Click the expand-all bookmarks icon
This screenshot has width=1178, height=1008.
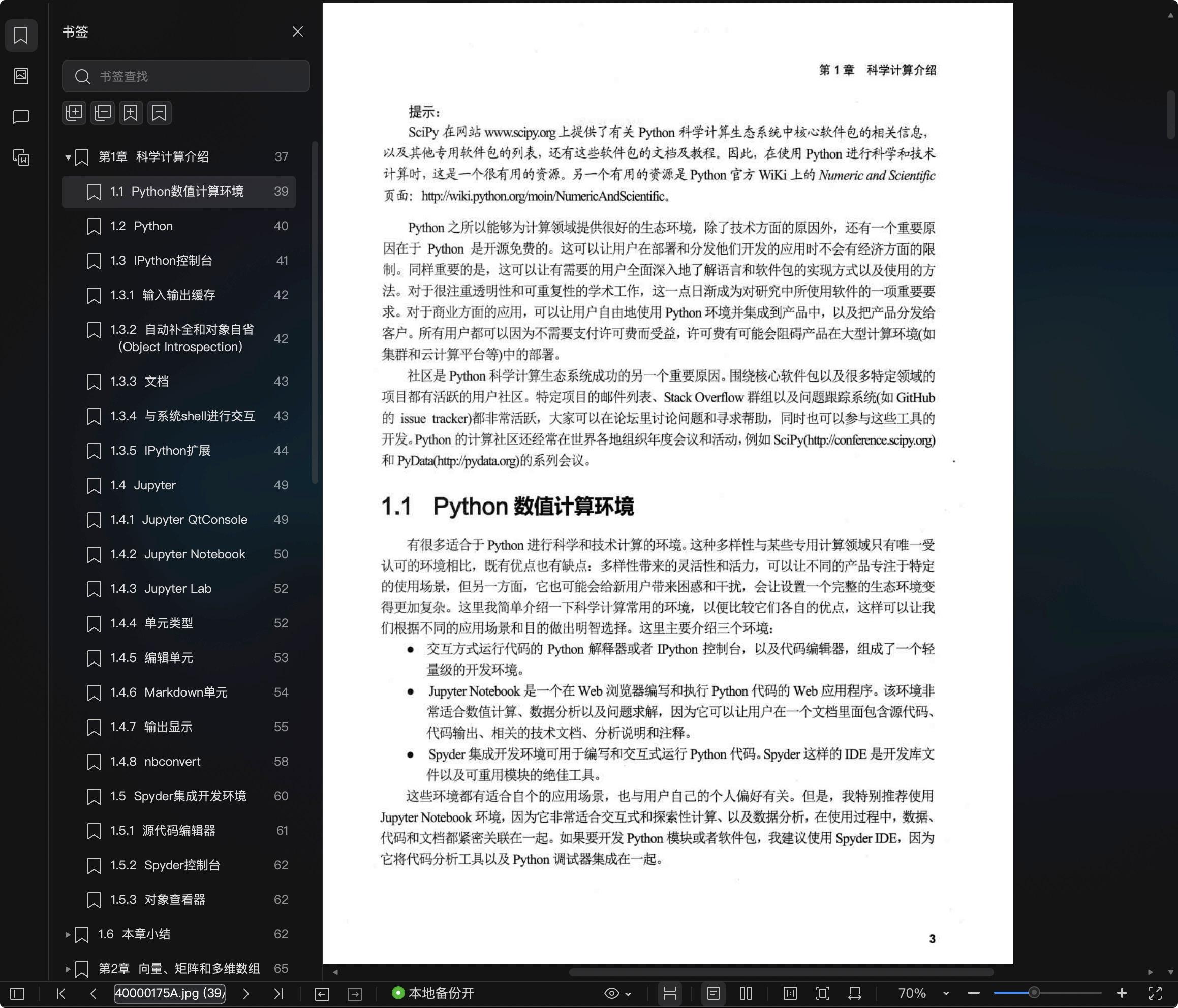(x=74, y=113)
